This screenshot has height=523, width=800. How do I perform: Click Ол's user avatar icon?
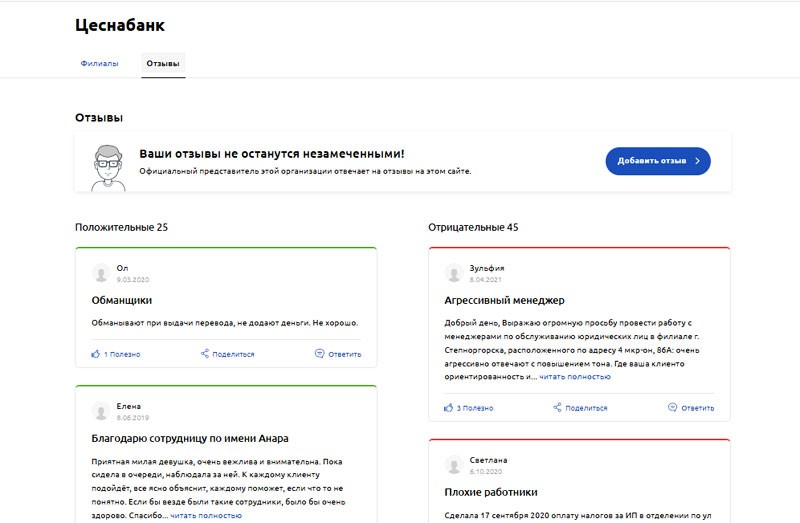(101, 273)
